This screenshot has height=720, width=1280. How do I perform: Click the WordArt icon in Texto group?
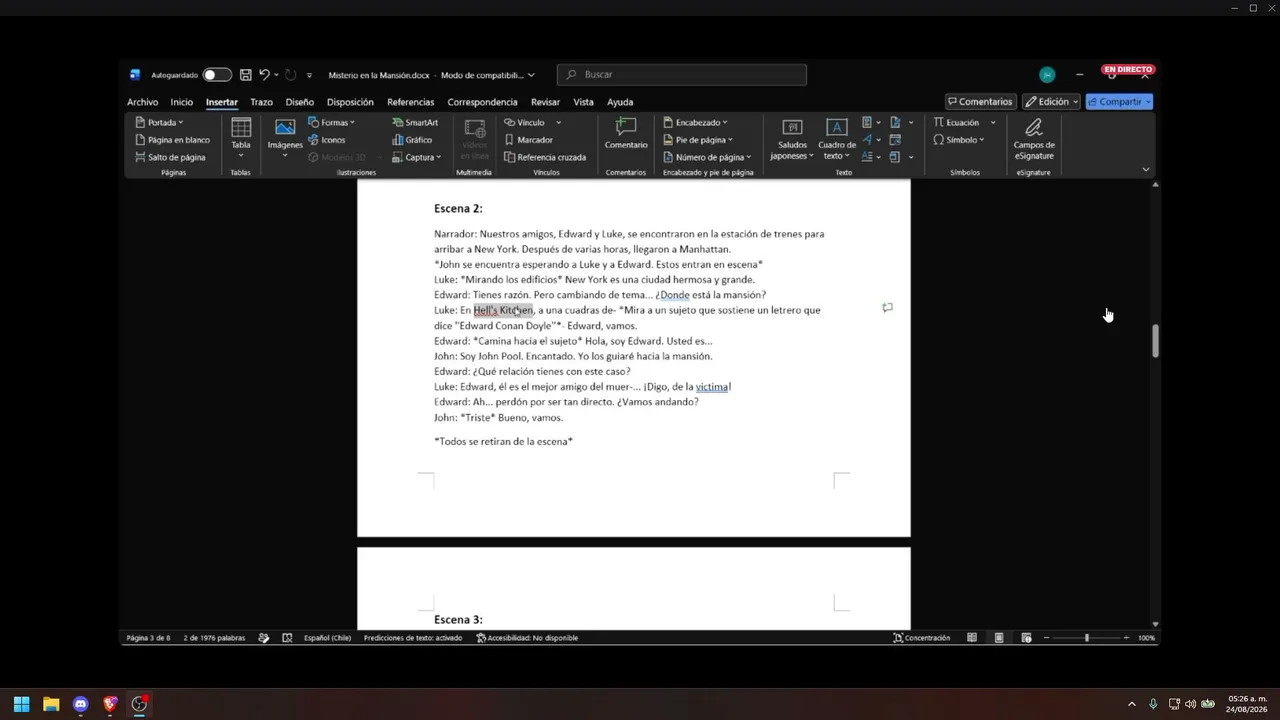click(866, 140)
